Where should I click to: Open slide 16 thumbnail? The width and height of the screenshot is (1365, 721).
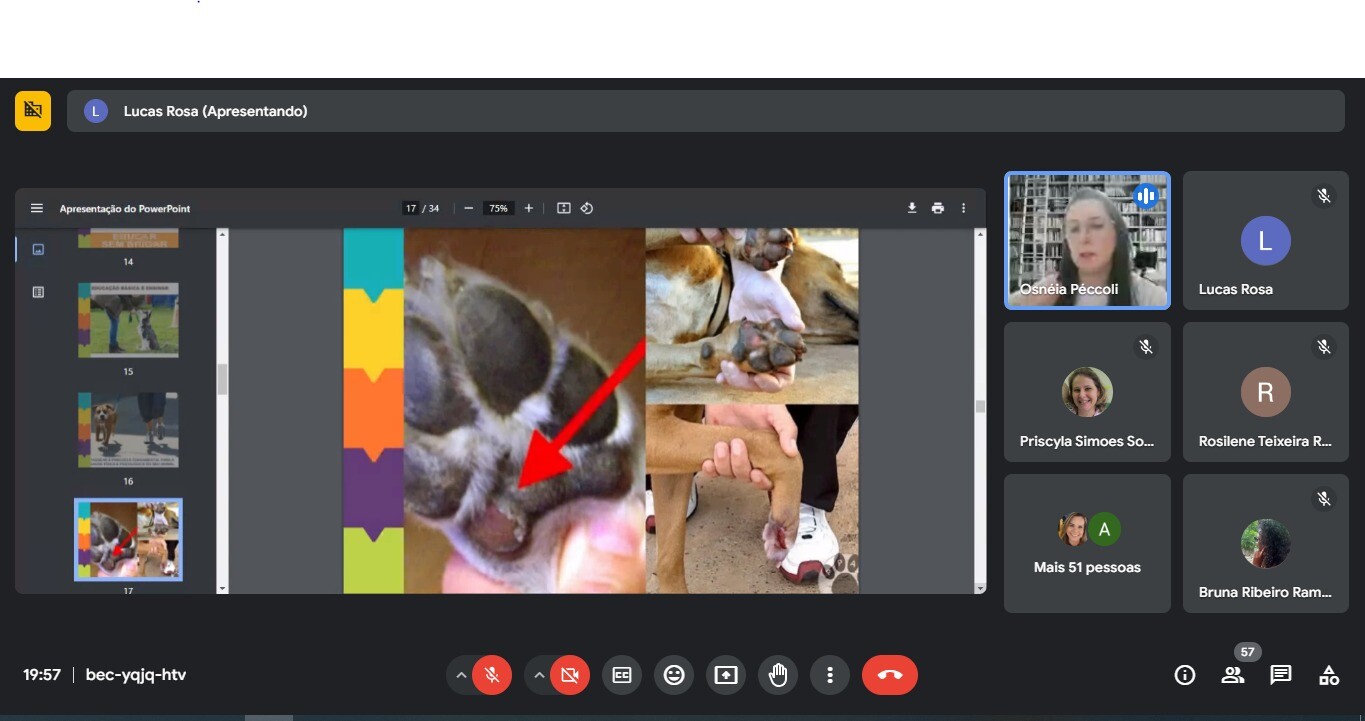click(x=128, y=430)
